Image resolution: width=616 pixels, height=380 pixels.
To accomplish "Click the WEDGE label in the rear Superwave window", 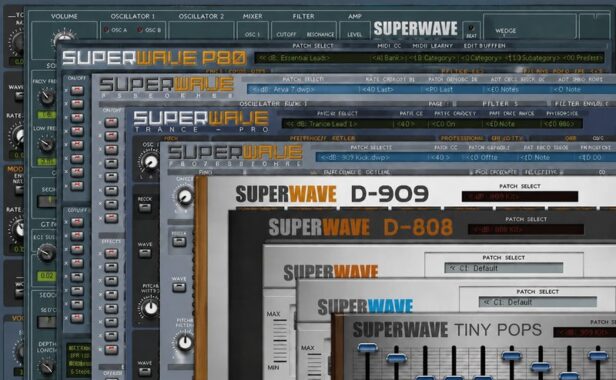I will pyautogui.click(x=505, y=31).
